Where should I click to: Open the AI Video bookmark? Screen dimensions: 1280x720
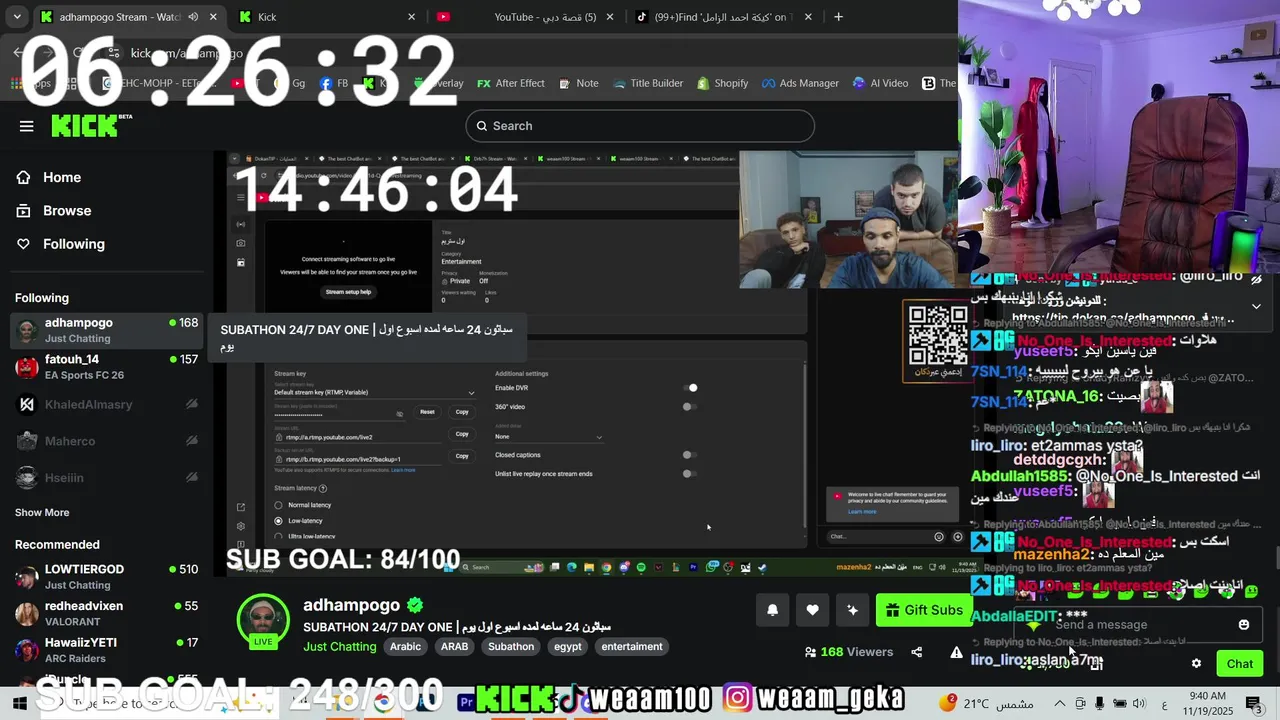pos(880,83)
